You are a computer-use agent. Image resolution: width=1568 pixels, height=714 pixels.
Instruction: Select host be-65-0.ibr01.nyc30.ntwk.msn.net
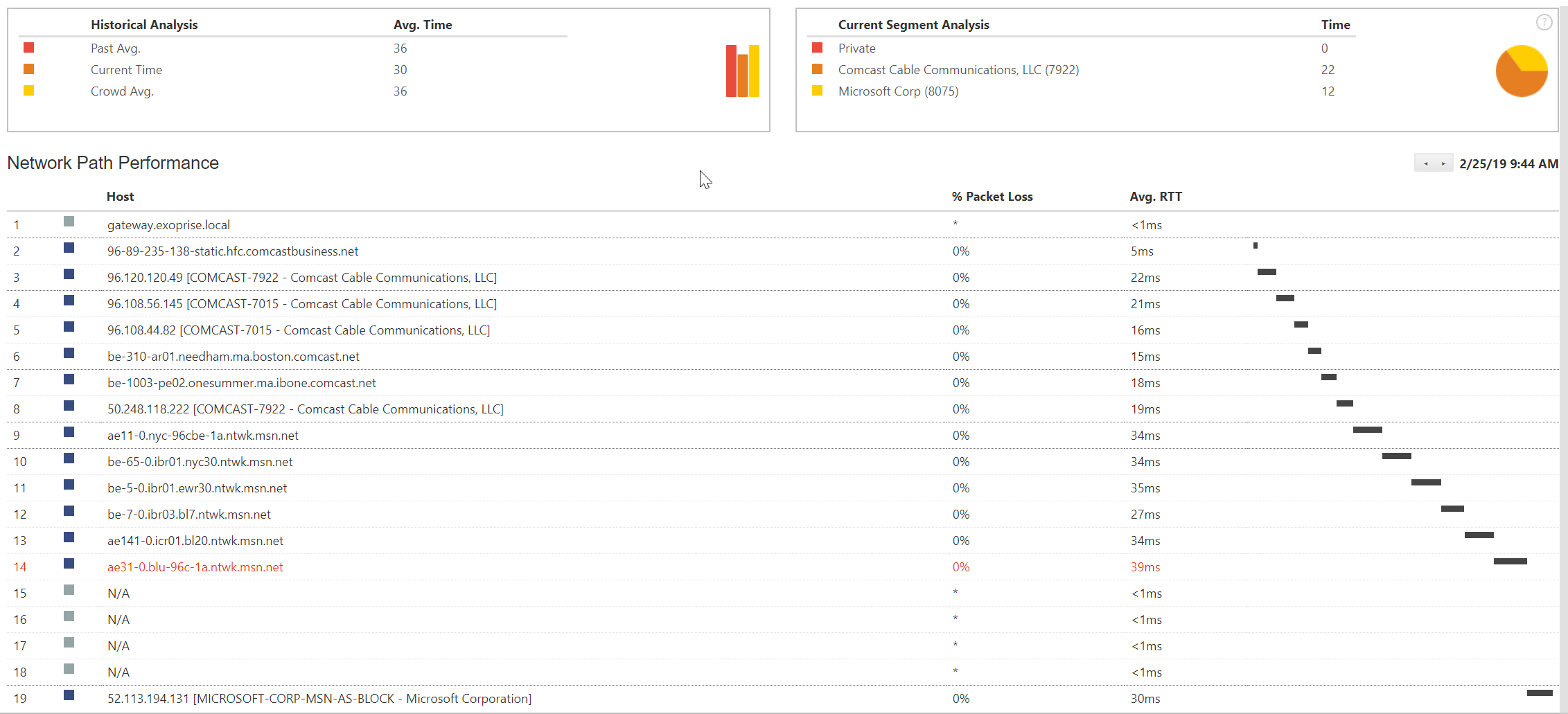coord(200,462)
